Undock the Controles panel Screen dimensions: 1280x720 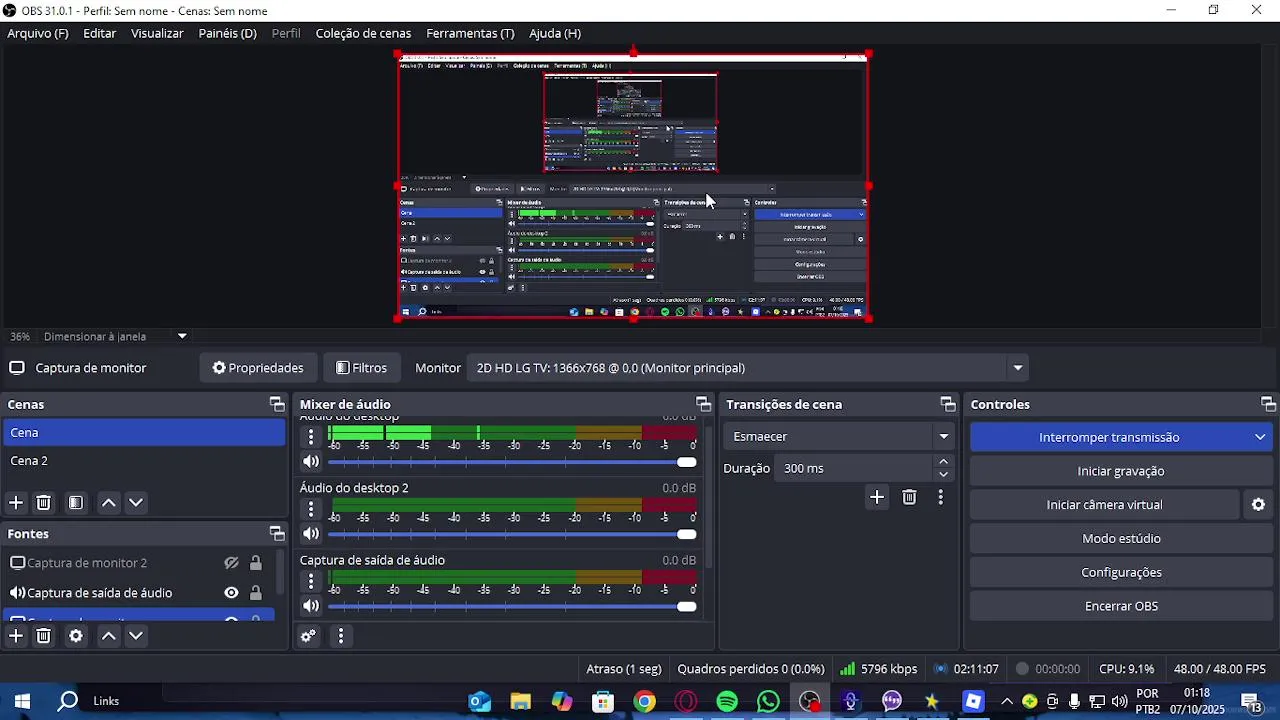(x=1268, y=404)
